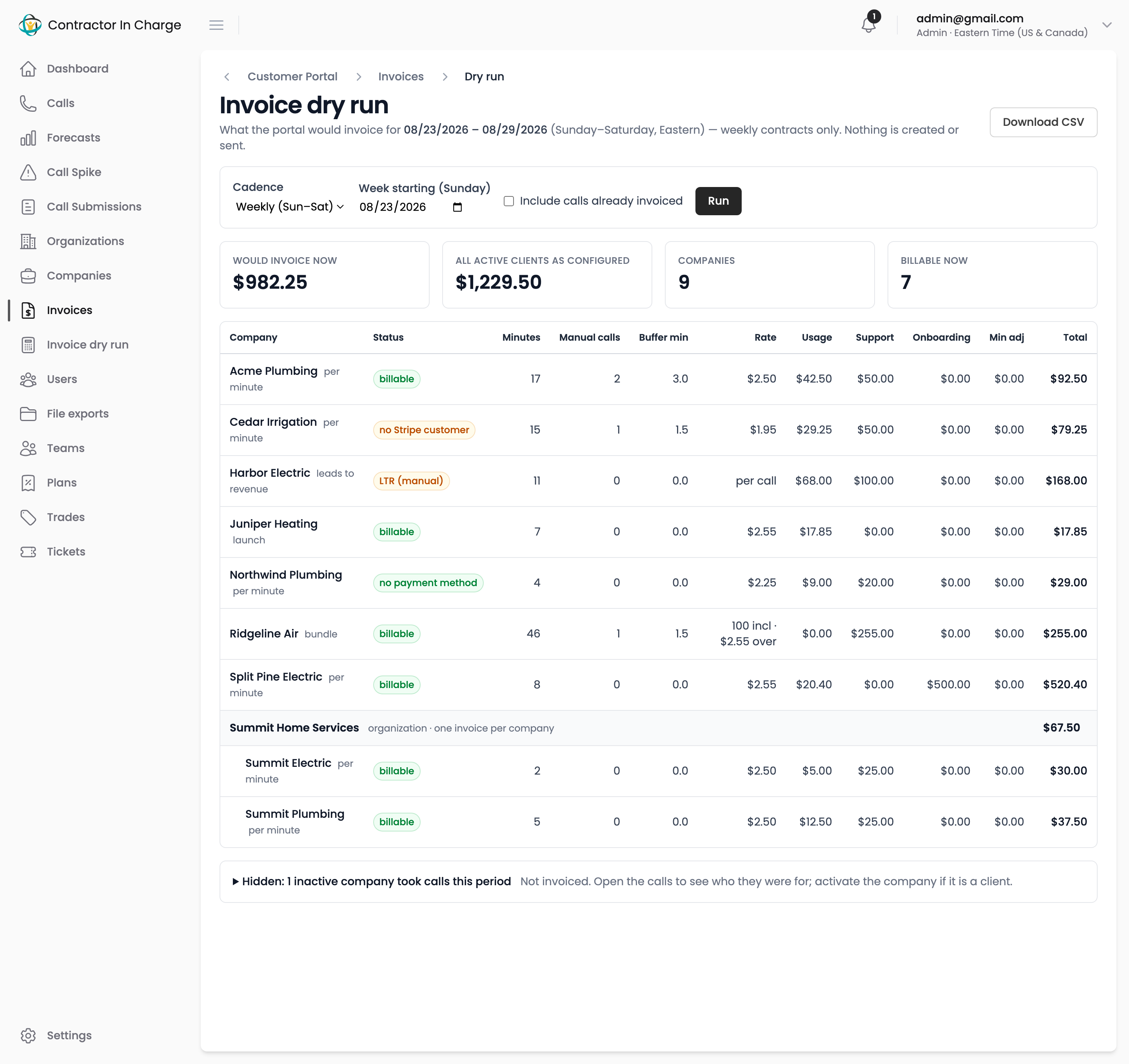This screenshot has height=1064, width=1129.
Task: Click the Calls phone icon
Action: pyautogui.click(x=28, y=103)
